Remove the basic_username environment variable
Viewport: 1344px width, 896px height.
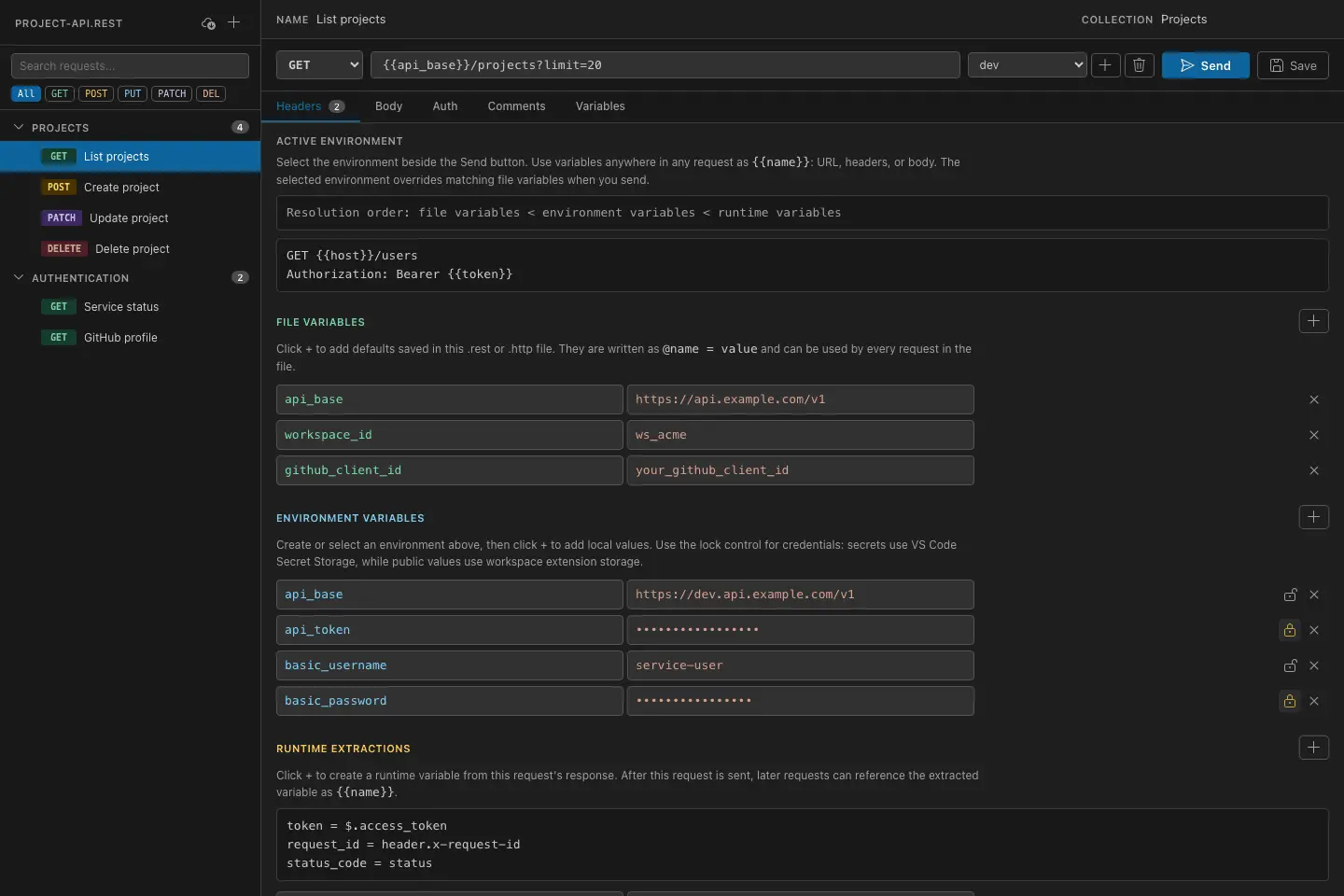1314,665
